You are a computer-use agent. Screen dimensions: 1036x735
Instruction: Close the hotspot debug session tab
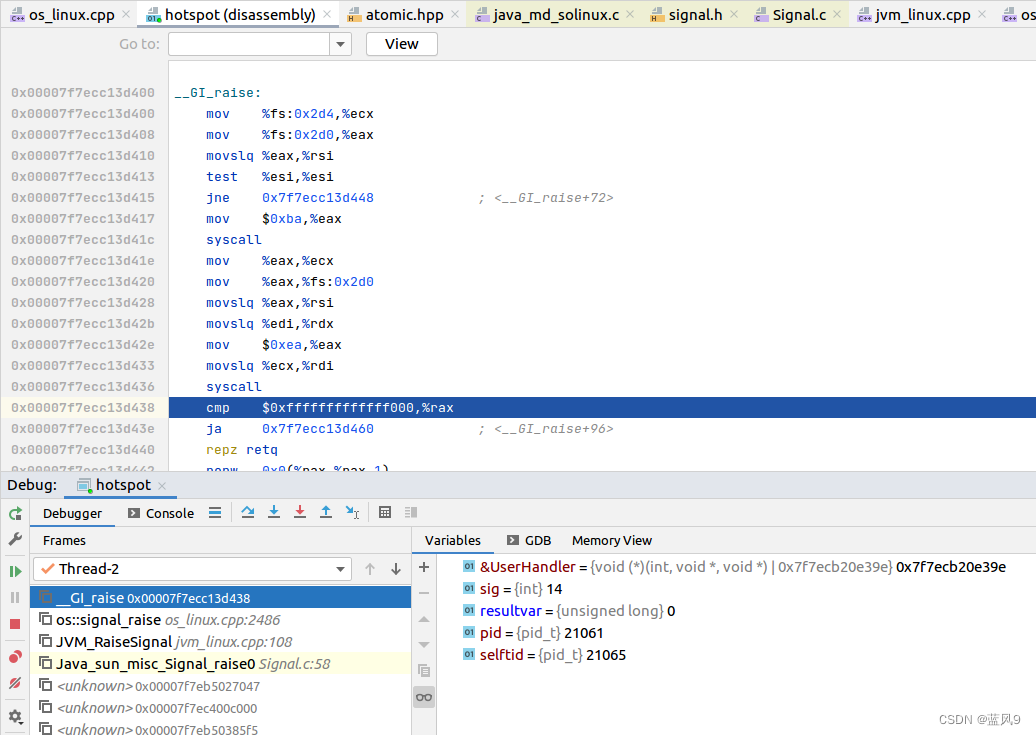[x=162, y=486]
